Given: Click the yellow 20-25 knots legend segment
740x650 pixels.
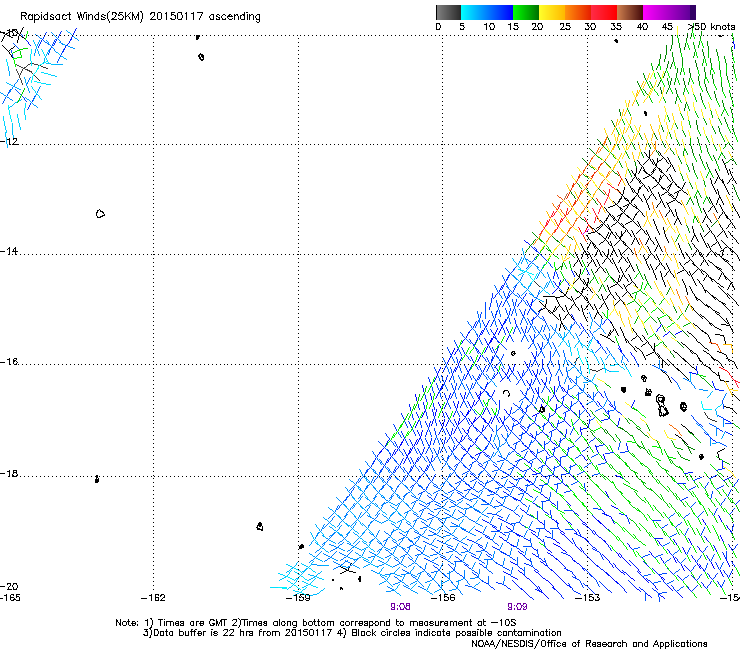Looking at the screenshot, I should pyautogui.click(x=552, y=12).
